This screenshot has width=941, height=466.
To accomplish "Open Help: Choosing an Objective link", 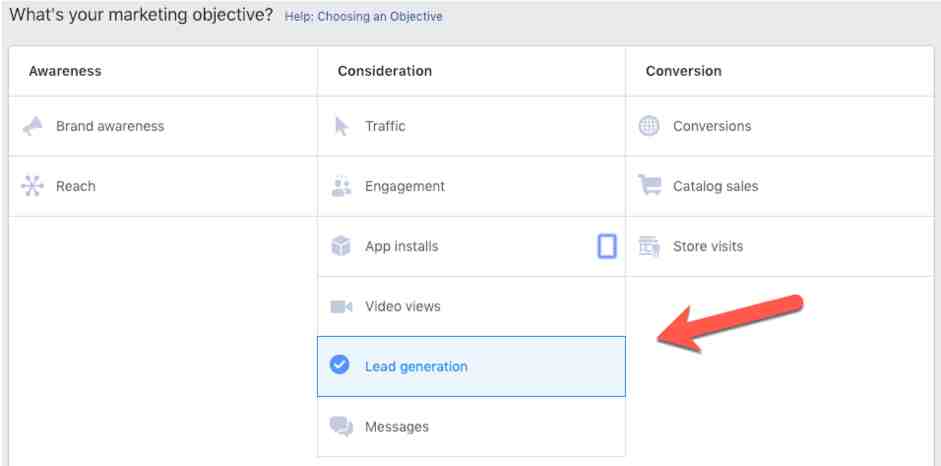I will coord(364,17).
